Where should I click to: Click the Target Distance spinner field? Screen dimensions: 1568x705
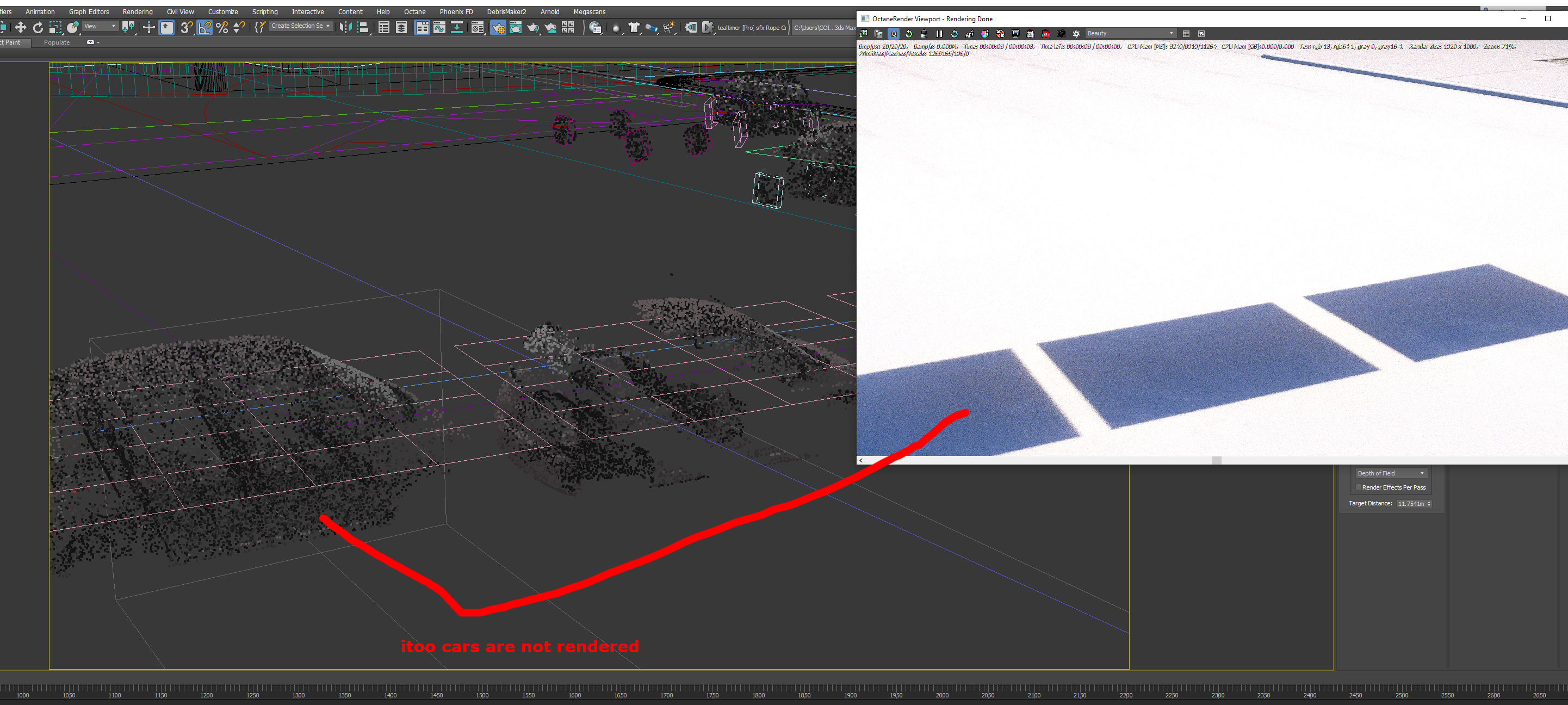point(1410,504)
